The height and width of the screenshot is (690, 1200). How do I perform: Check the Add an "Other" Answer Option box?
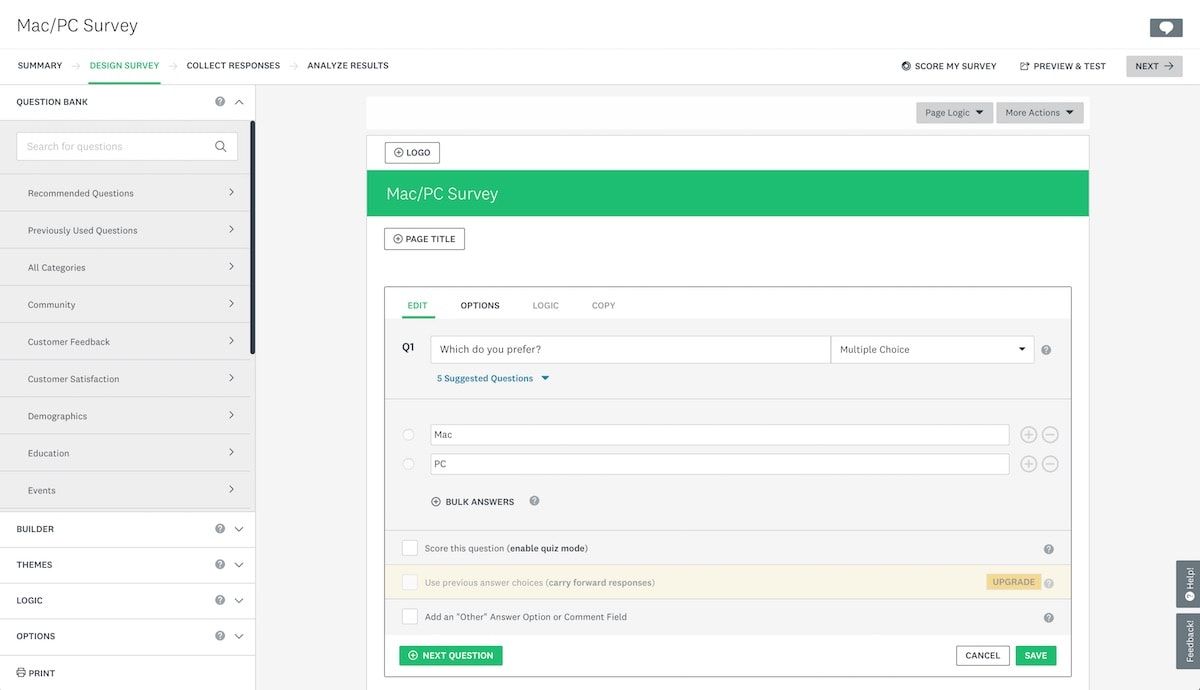[x=410, y=617]
